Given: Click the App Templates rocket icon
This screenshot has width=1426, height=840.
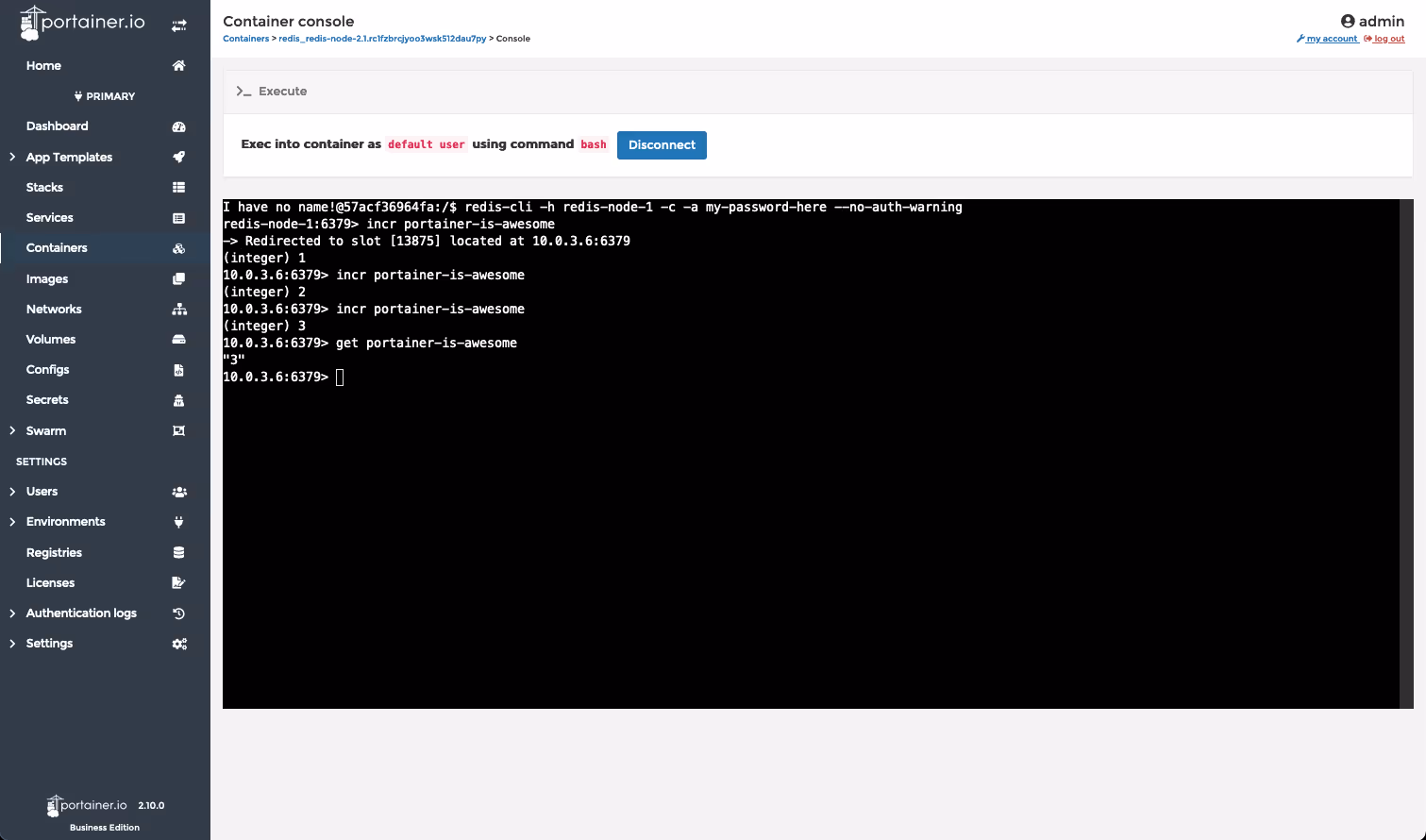Looking at the screenshot, I should click(x=178, y=157).
